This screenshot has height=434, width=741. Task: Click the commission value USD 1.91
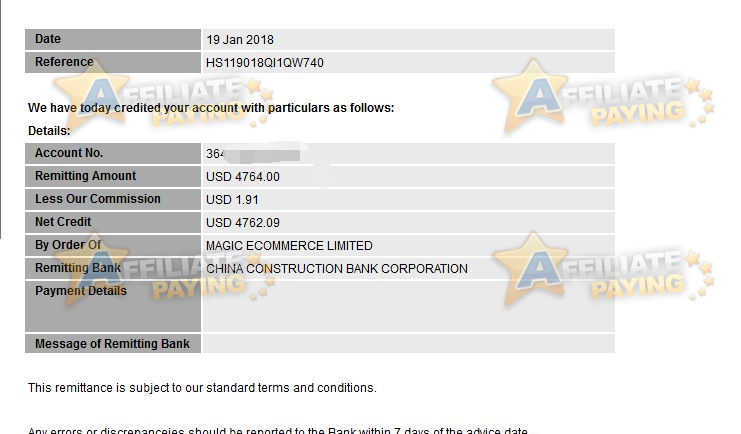tap(232, 200)
